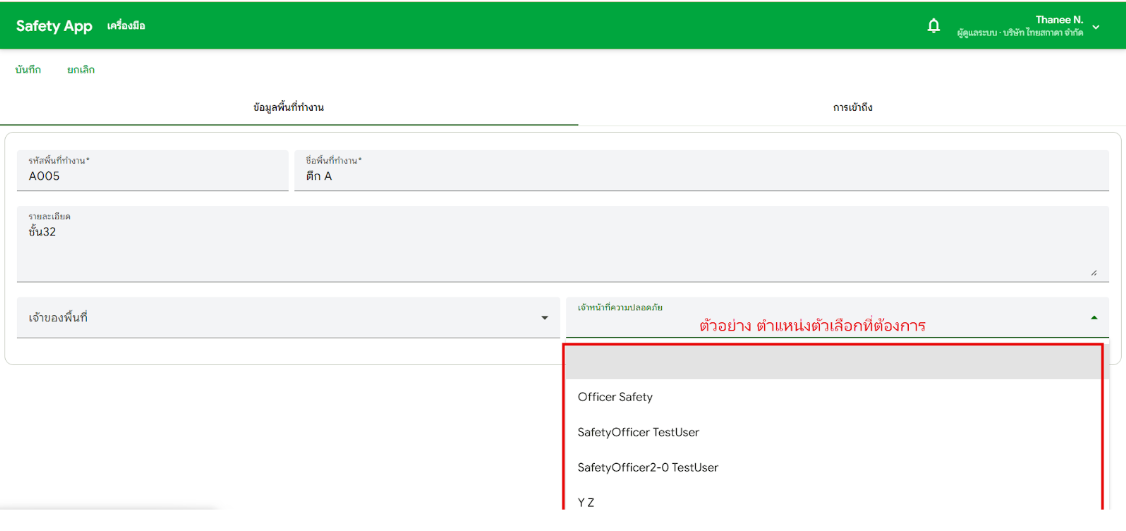Focus the รหัสพื้นที่ทำงาน field with A005
1126x531 pixels.
point(152,176)
